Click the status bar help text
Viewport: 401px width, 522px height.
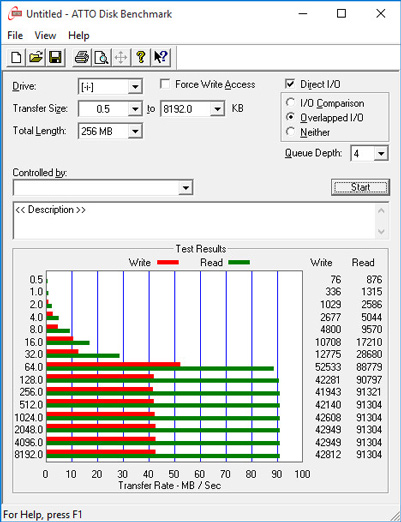tap(43, 514)
